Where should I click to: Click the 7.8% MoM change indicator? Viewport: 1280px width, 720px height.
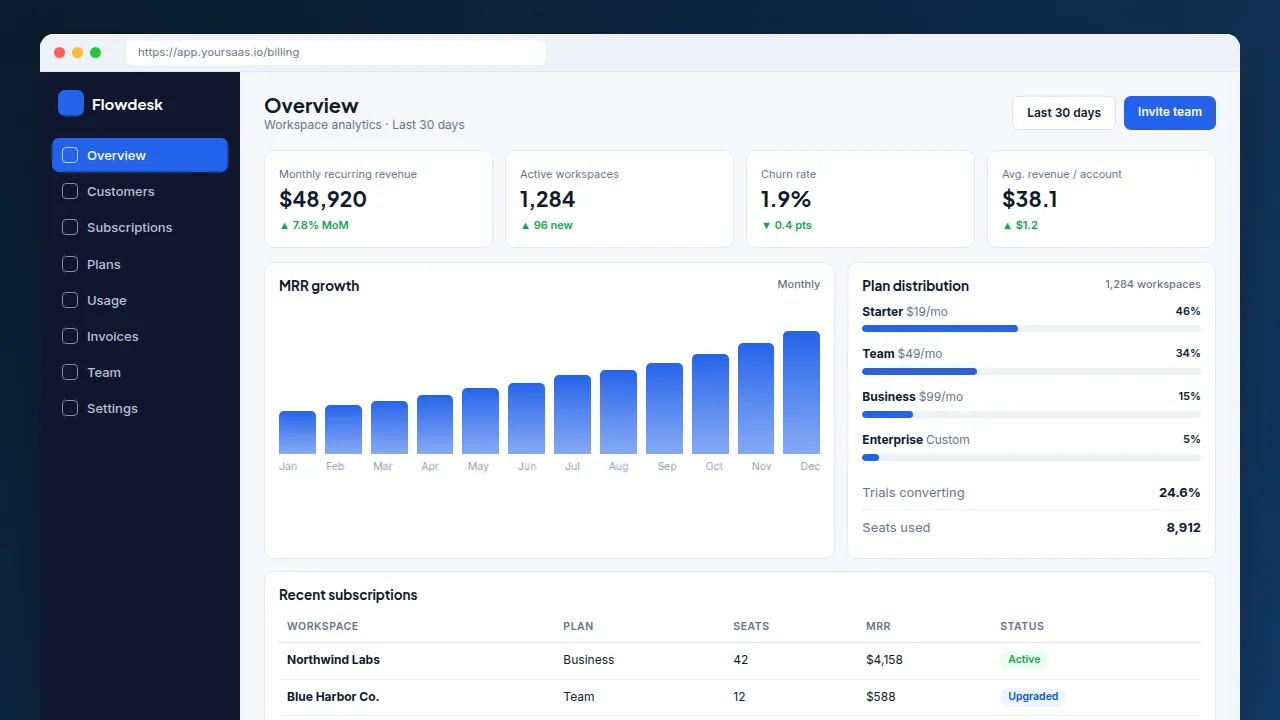314,225
